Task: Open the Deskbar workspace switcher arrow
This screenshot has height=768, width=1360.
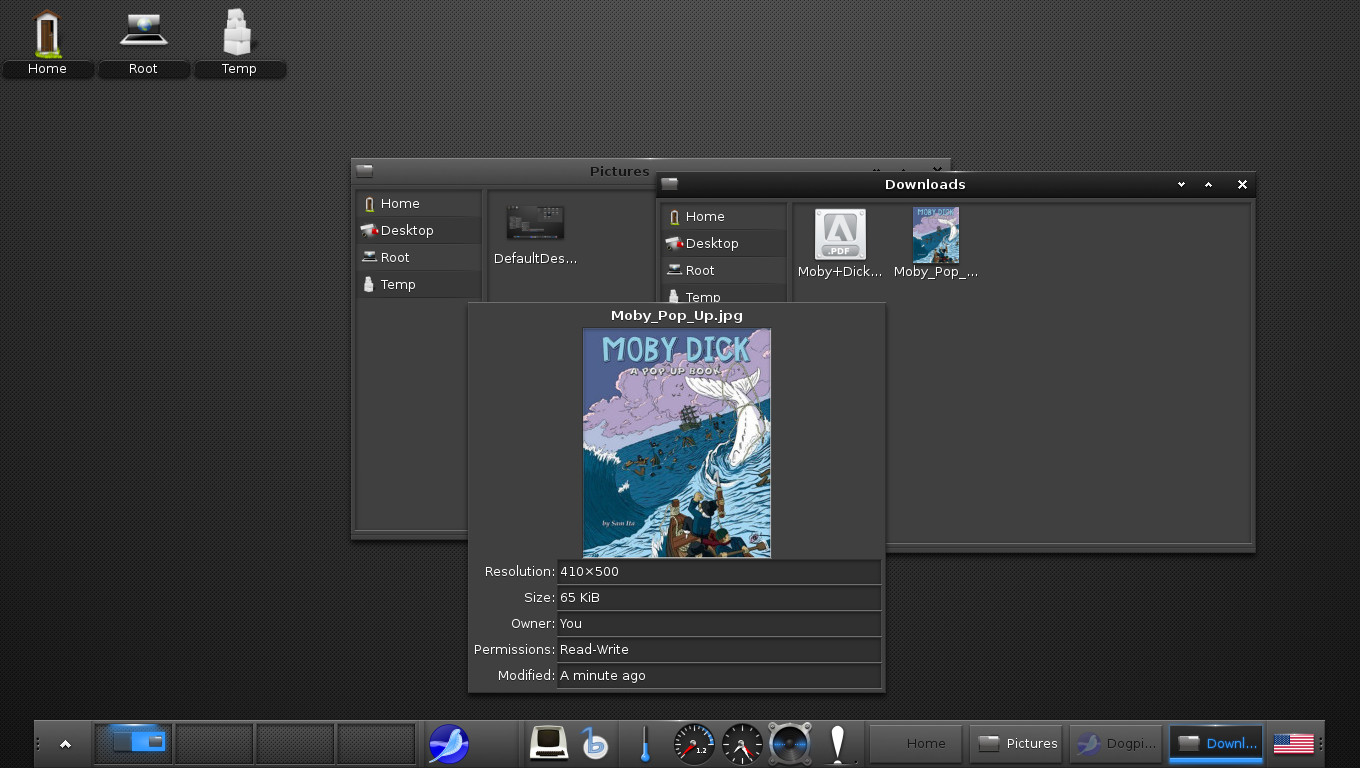Action: pos(65,744)
